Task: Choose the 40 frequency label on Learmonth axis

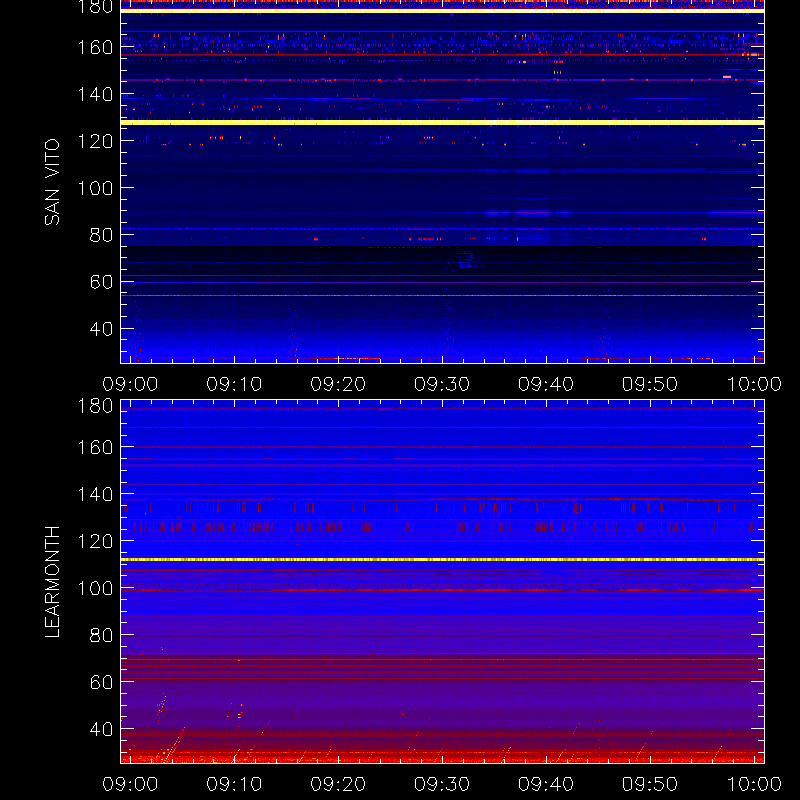Action: [x=102, y=729]
